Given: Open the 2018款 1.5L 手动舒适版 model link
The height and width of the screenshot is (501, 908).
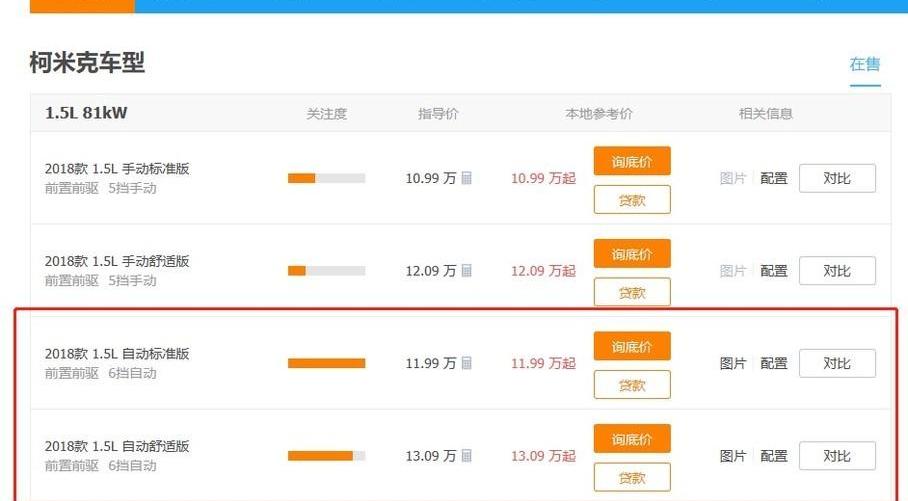Looking at the screenshot, I should pos(117,261).
